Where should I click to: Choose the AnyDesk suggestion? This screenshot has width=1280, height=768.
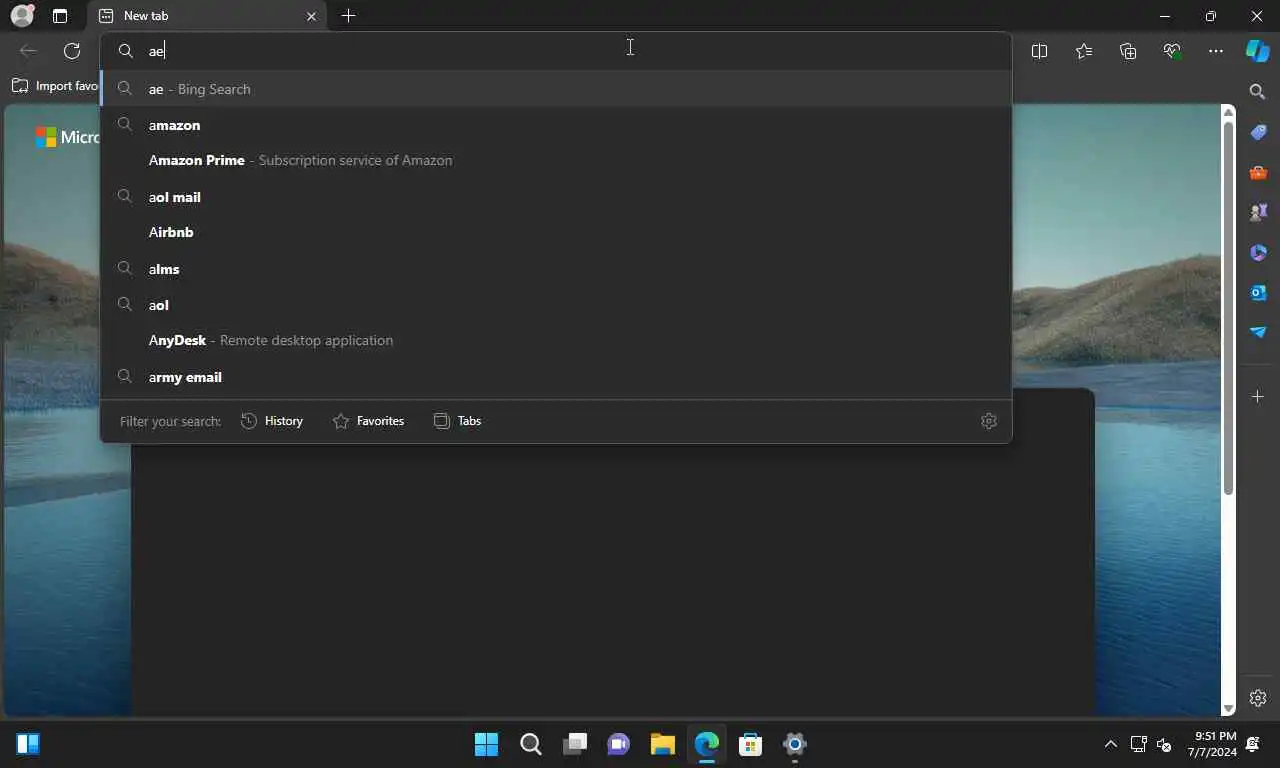[x=556, y=340]
